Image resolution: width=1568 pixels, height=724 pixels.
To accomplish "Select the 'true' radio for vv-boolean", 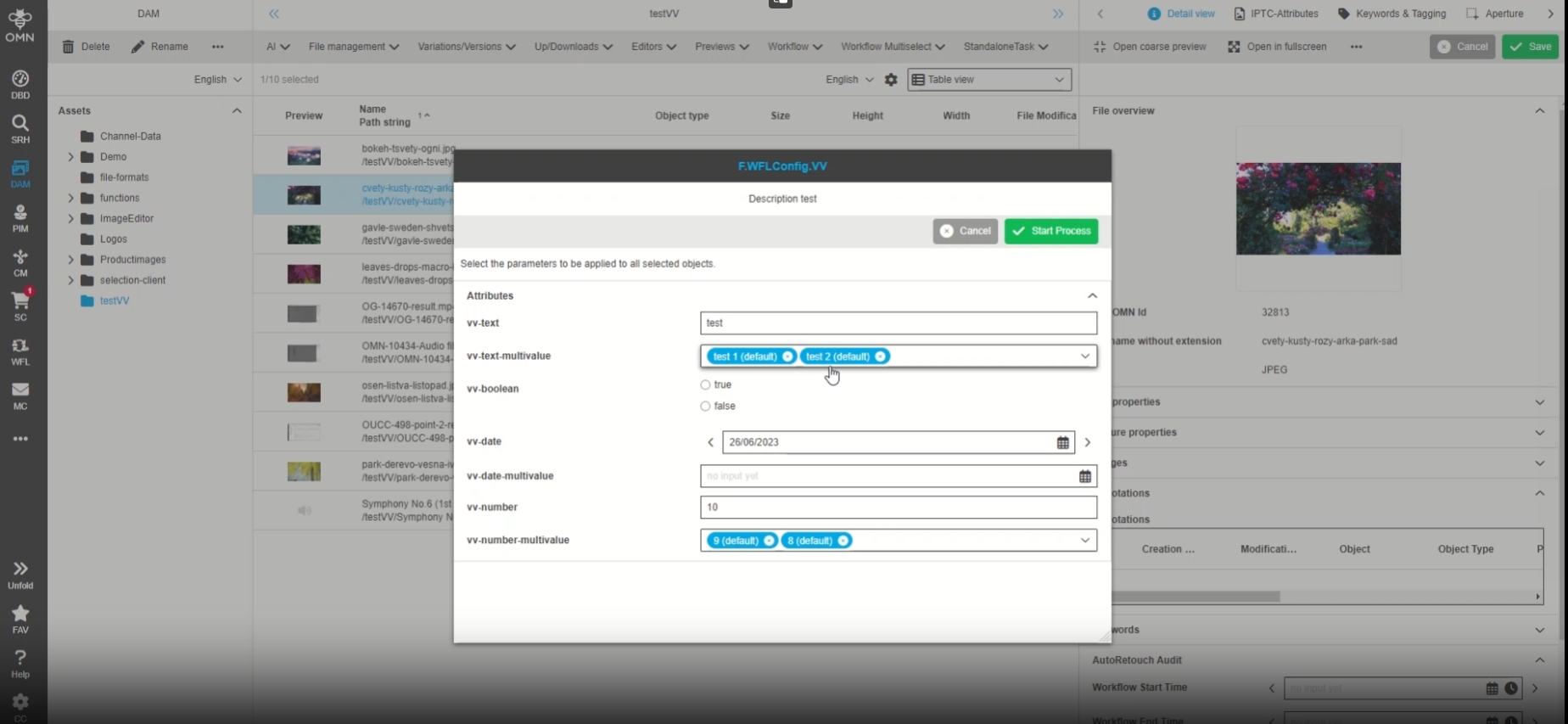I will click(x=705, y=385).
